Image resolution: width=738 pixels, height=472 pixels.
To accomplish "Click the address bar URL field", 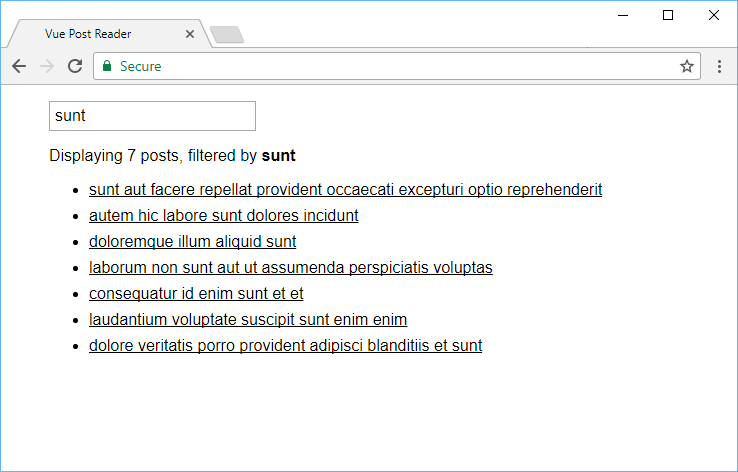I will click(x=397, y=66).
